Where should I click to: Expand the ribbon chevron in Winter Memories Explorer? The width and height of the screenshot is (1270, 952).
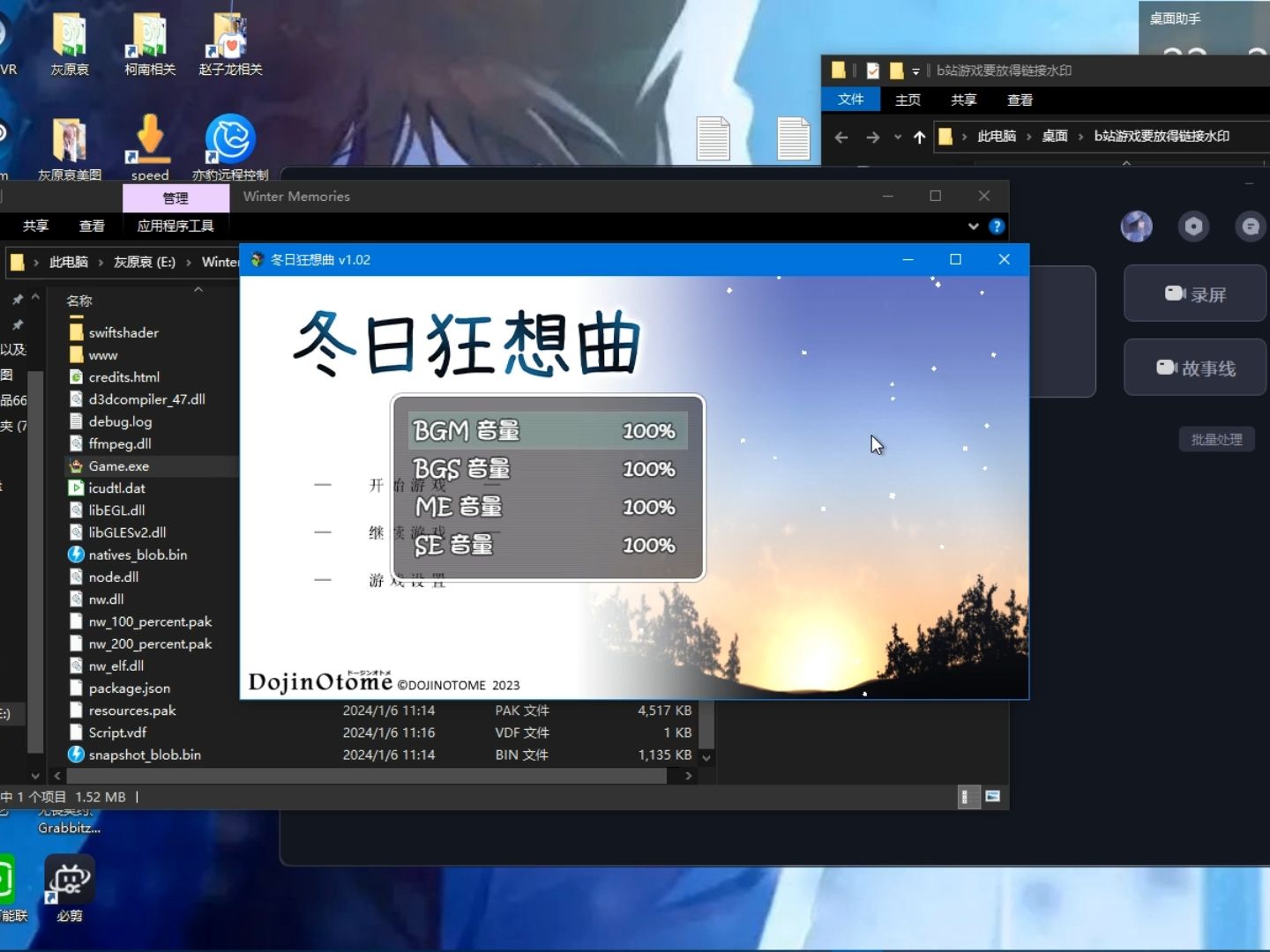coord(974,227)
